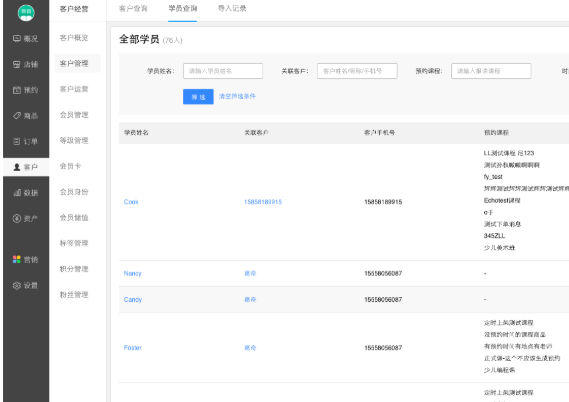Click the 客户手机号 column header

380,133
